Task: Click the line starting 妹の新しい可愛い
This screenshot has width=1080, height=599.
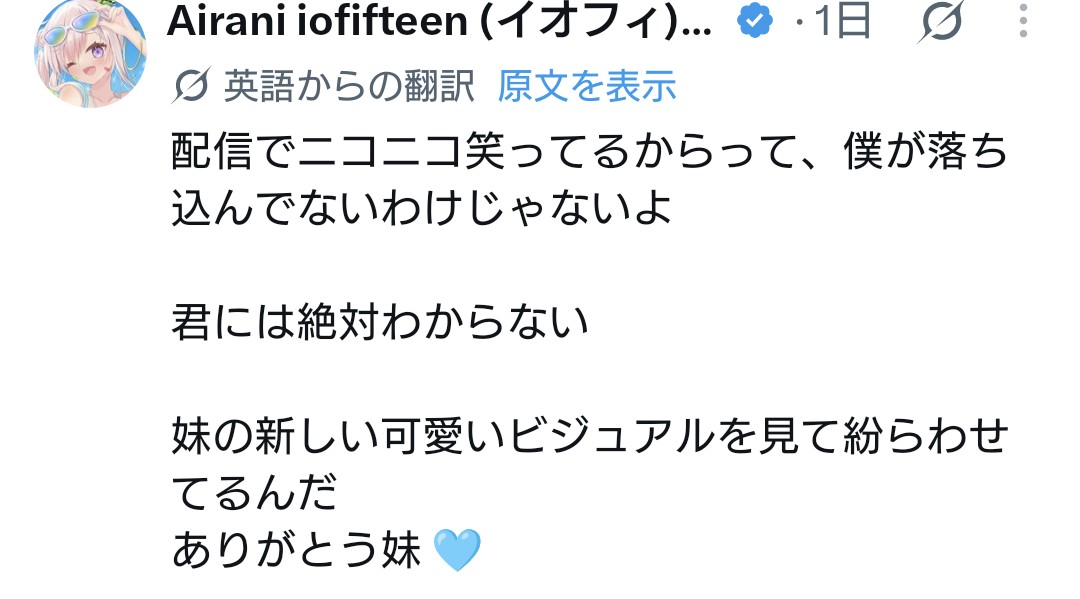Action: point(590,437)
